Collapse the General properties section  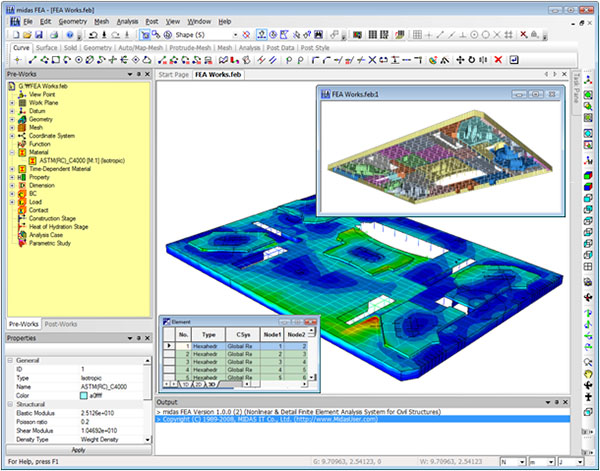pos(10,360)
